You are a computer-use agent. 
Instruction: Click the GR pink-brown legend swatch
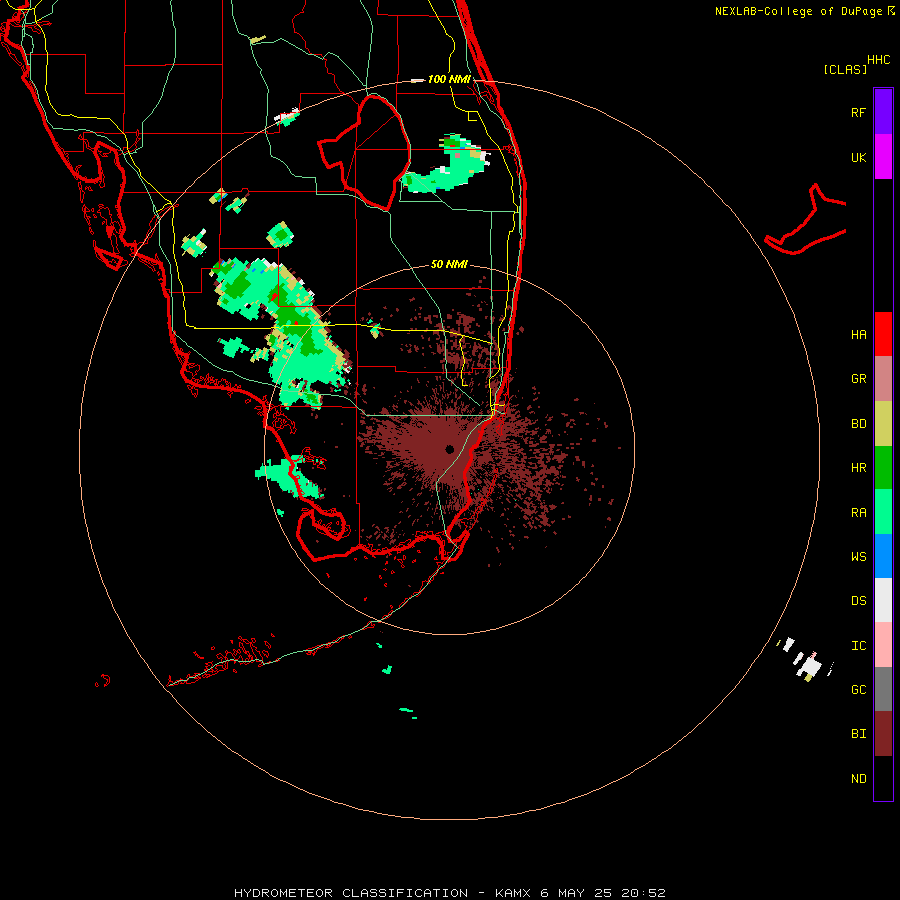click(x=883, y=379)
